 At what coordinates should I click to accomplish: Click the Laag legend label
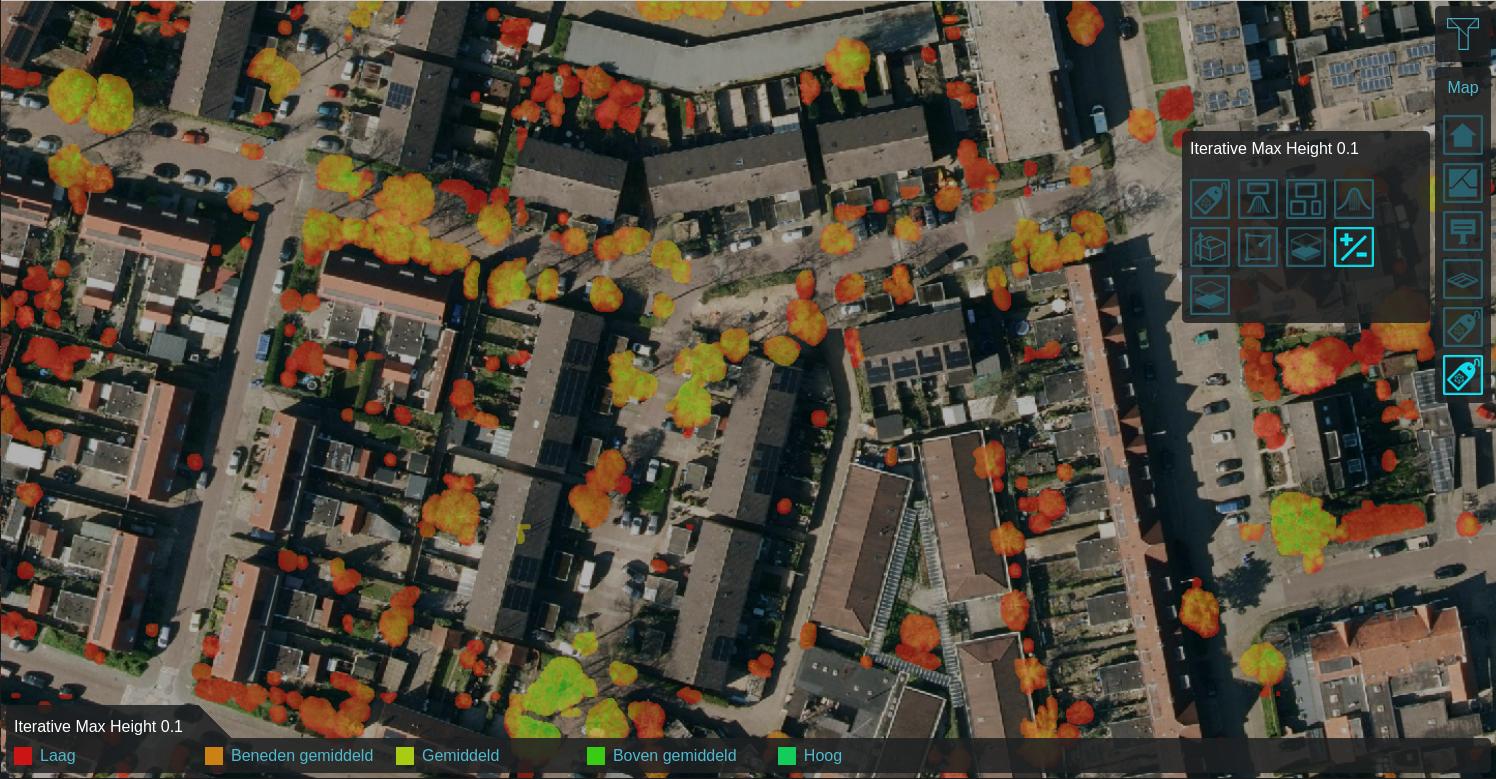[57, 756]
